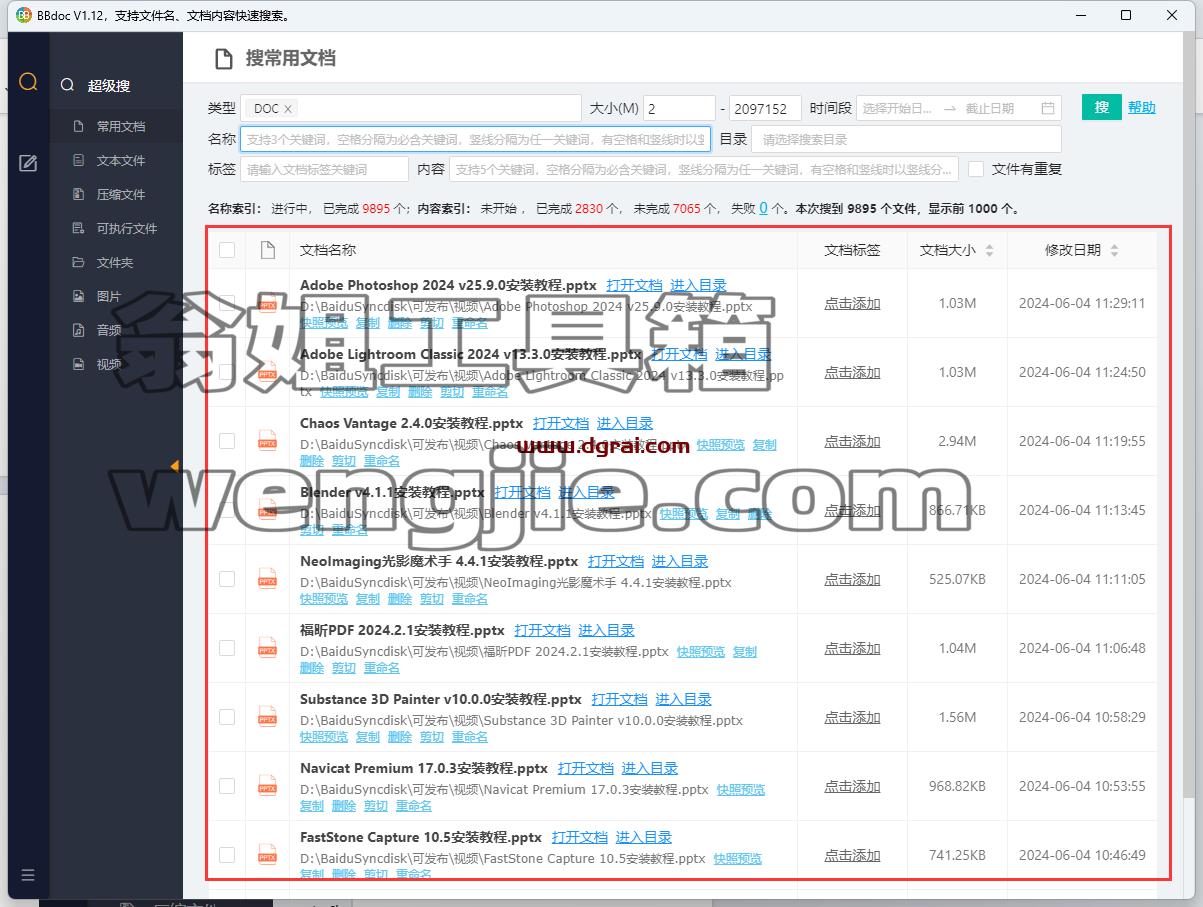Click 快照预览 for 福昕PDF row
Viewport: 1203px width, 907px height.
[x=701, y=651]
